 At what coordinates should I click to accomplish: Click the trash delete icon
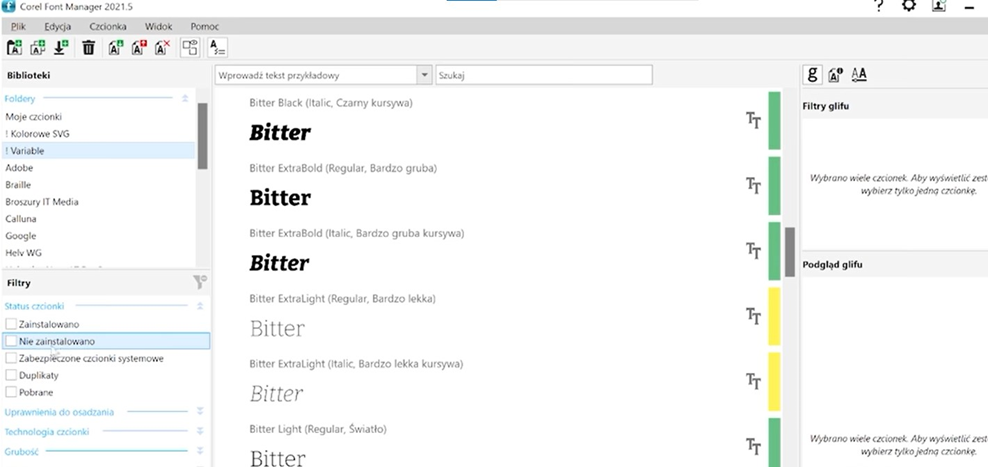coord(89,47)
